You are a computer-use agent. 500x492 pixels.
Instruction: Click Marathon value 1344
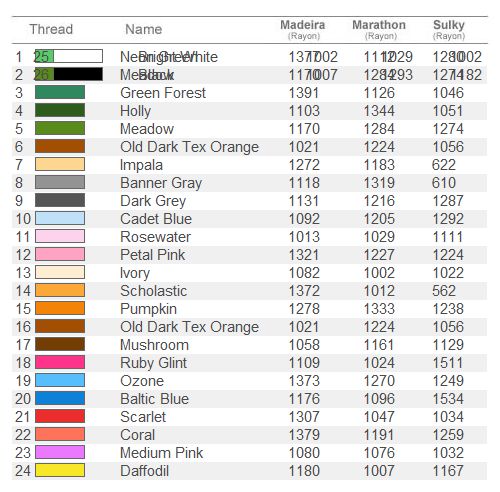(379, 111)
